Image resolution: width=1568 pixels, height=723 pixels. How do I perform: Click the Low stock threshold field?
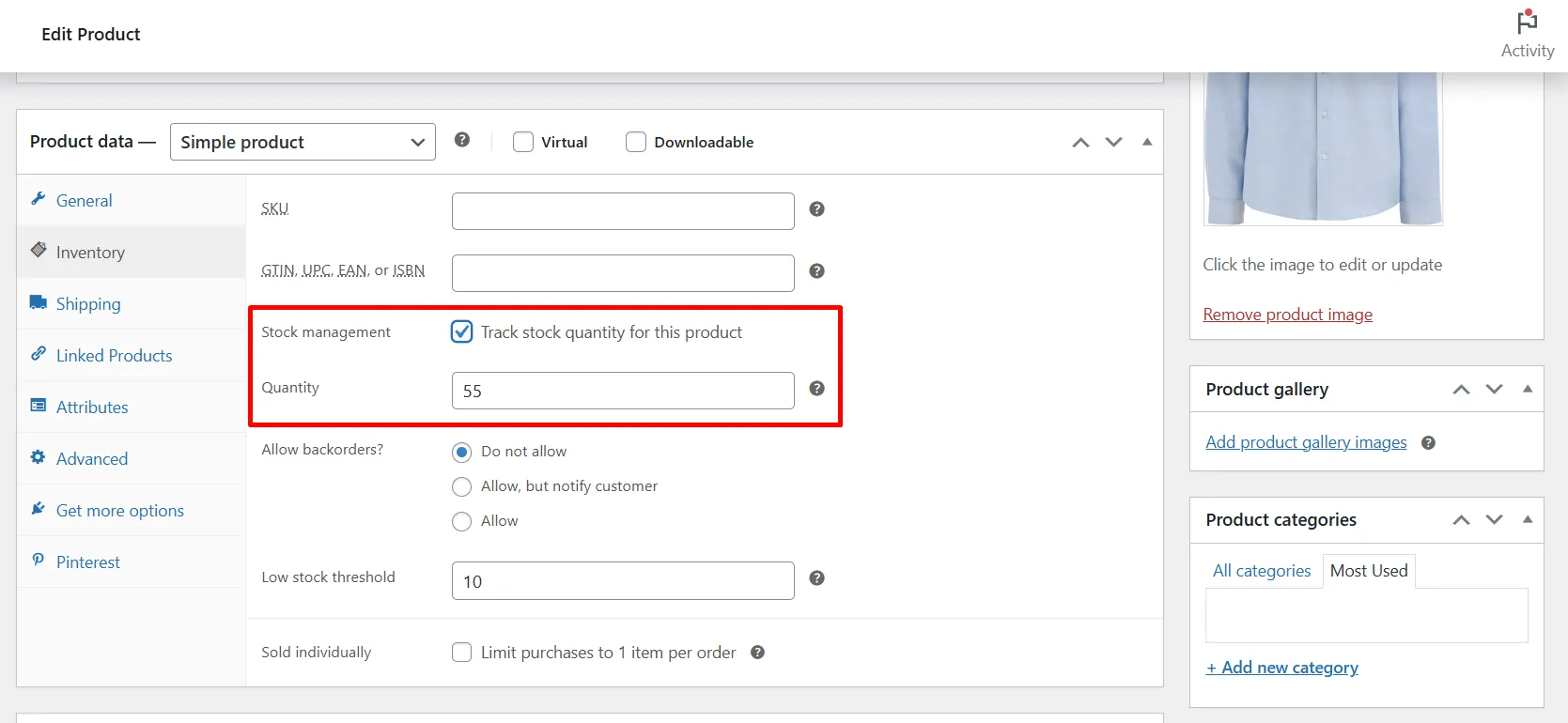pos(623,580)
